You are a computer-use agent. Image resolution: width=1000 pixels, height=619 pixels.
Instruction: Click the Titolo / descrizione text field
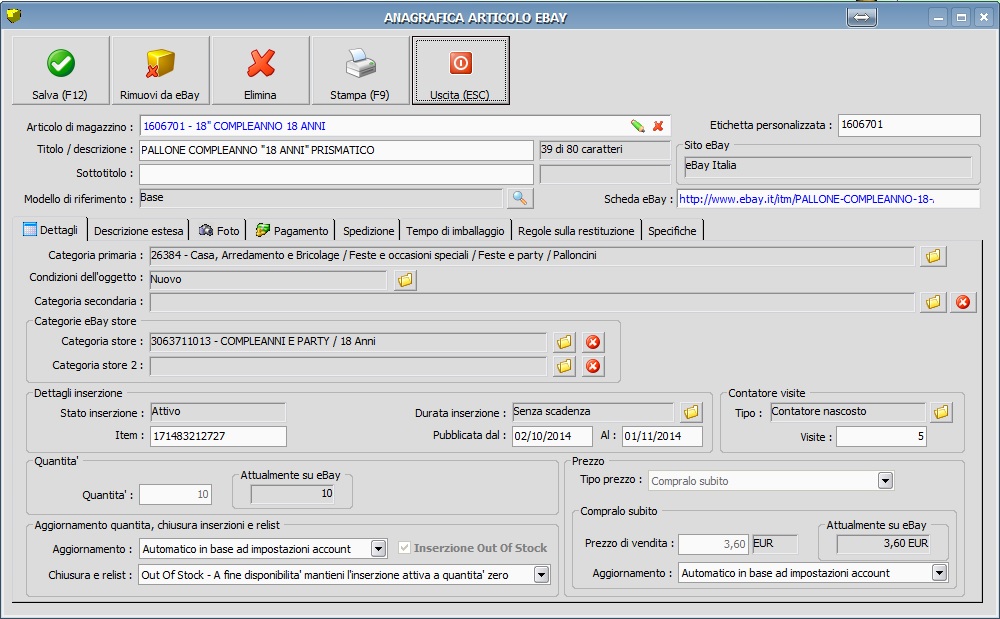(x=335, y=150)
